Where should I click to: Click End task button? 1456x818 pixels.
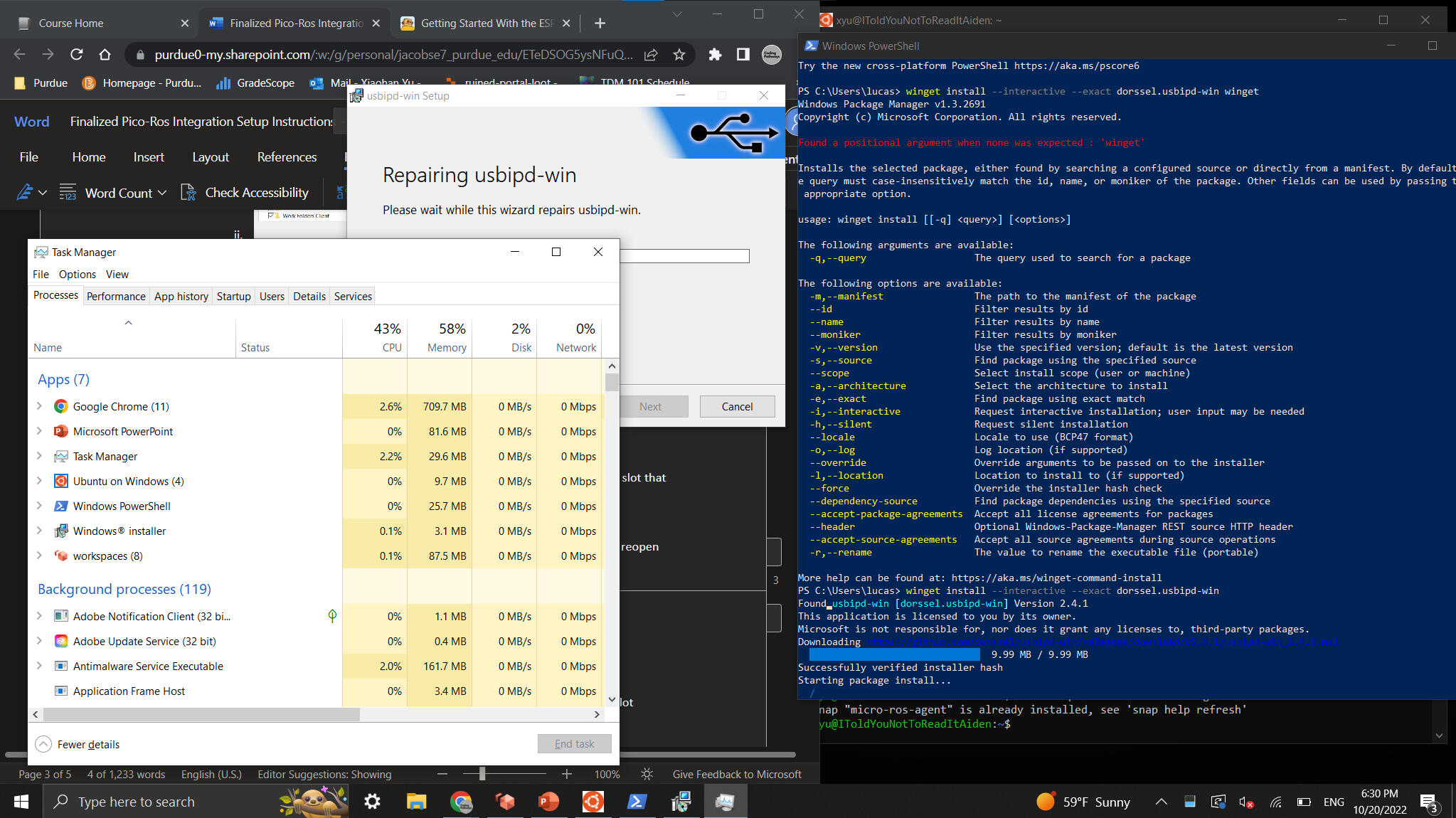point(574,743)
